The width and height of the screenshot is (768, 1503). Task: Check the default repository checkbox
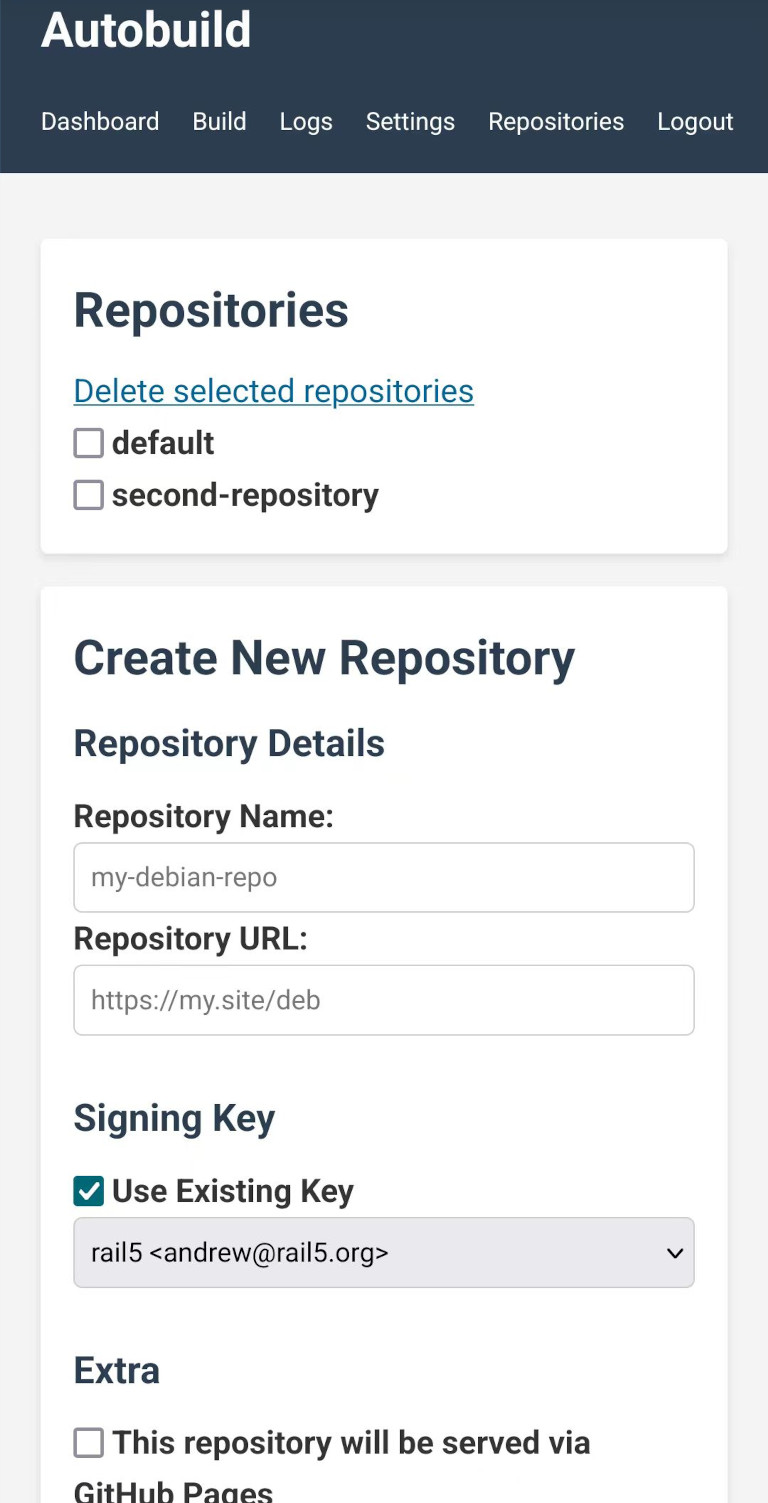(x=89, y=443)
